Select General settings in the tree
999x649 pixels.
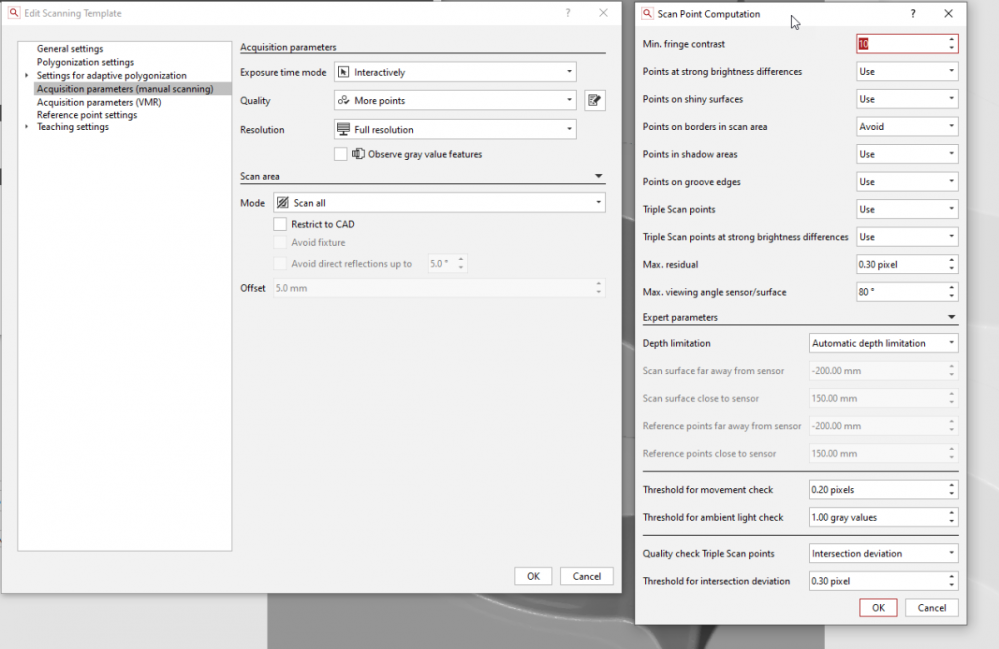coord(70,49)
